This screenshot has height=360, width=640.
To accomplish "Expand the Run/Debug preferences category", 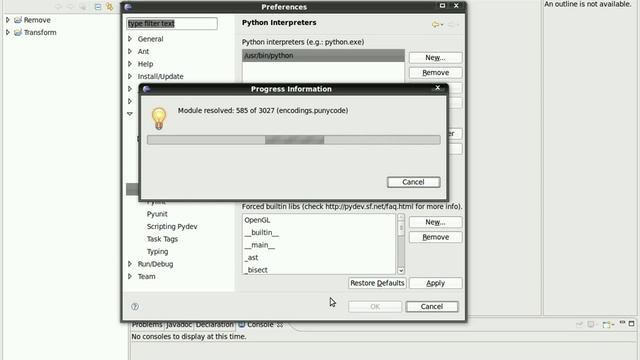I will coord(130,264).
